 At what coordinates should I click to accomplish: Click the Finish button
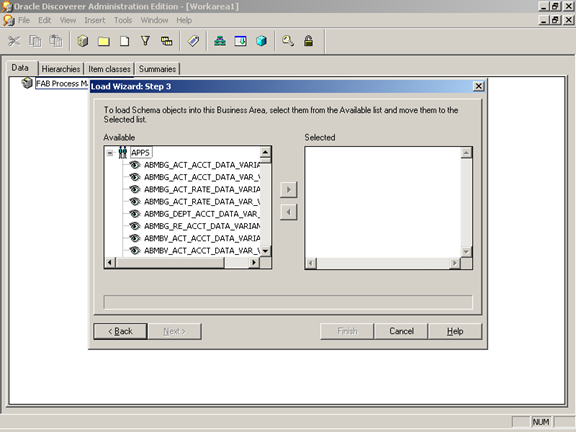click(347, 331)
